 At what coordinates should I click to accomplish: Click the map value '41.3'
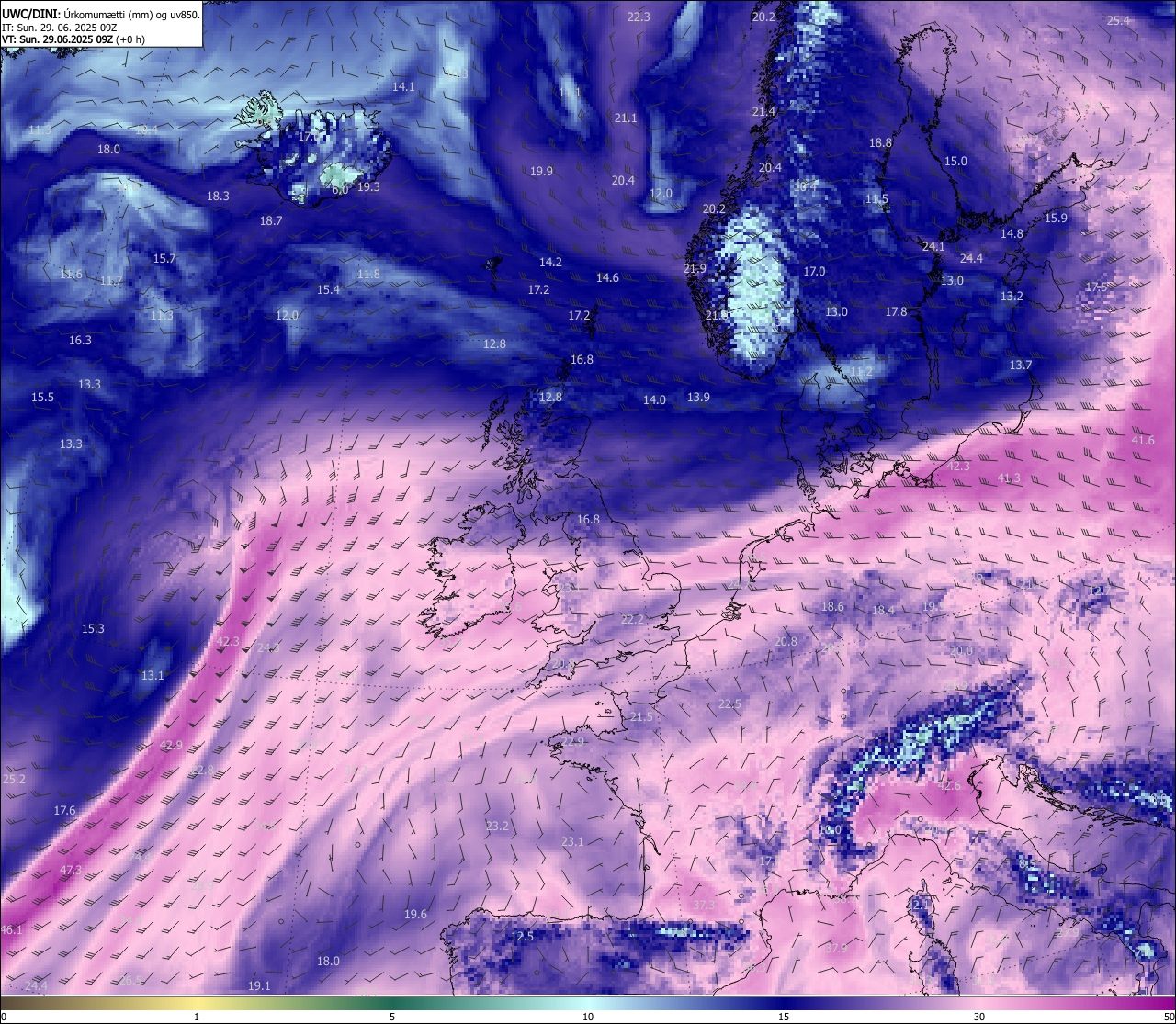click(1009, 478)
